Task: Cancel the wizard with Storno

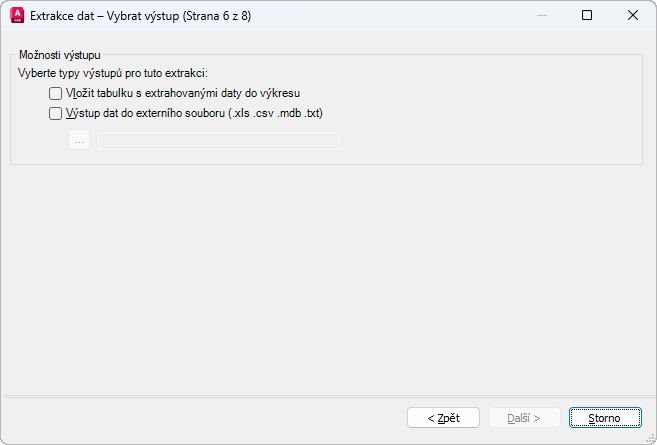Action: 604,417
